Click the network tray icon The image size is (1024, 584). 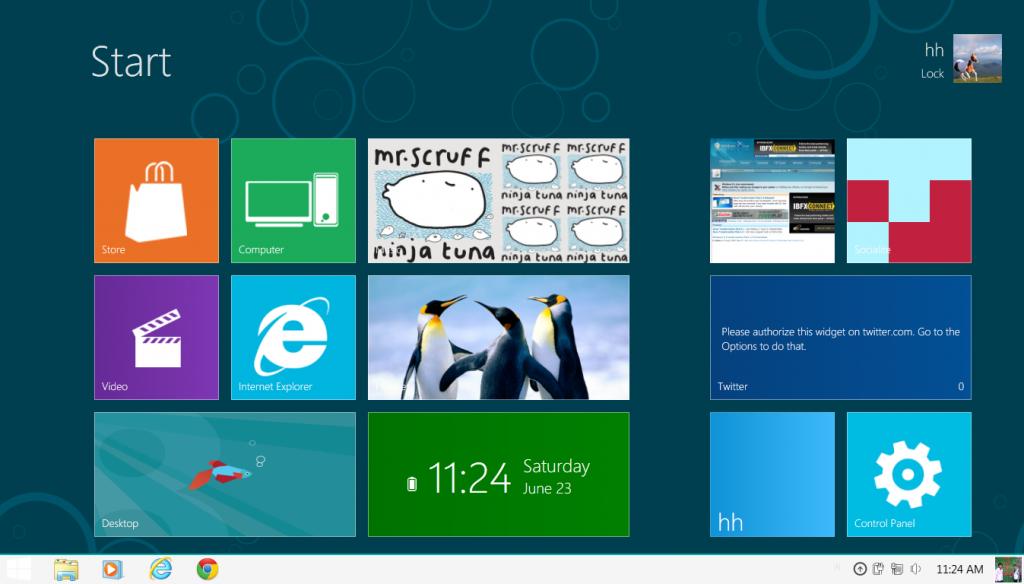tap(897, 570)
